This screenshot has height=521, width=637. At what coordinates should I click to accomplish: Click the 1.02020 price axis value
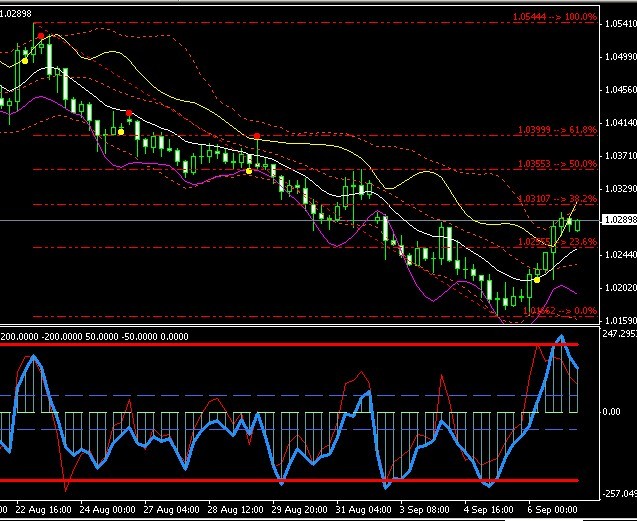[620, 288]
